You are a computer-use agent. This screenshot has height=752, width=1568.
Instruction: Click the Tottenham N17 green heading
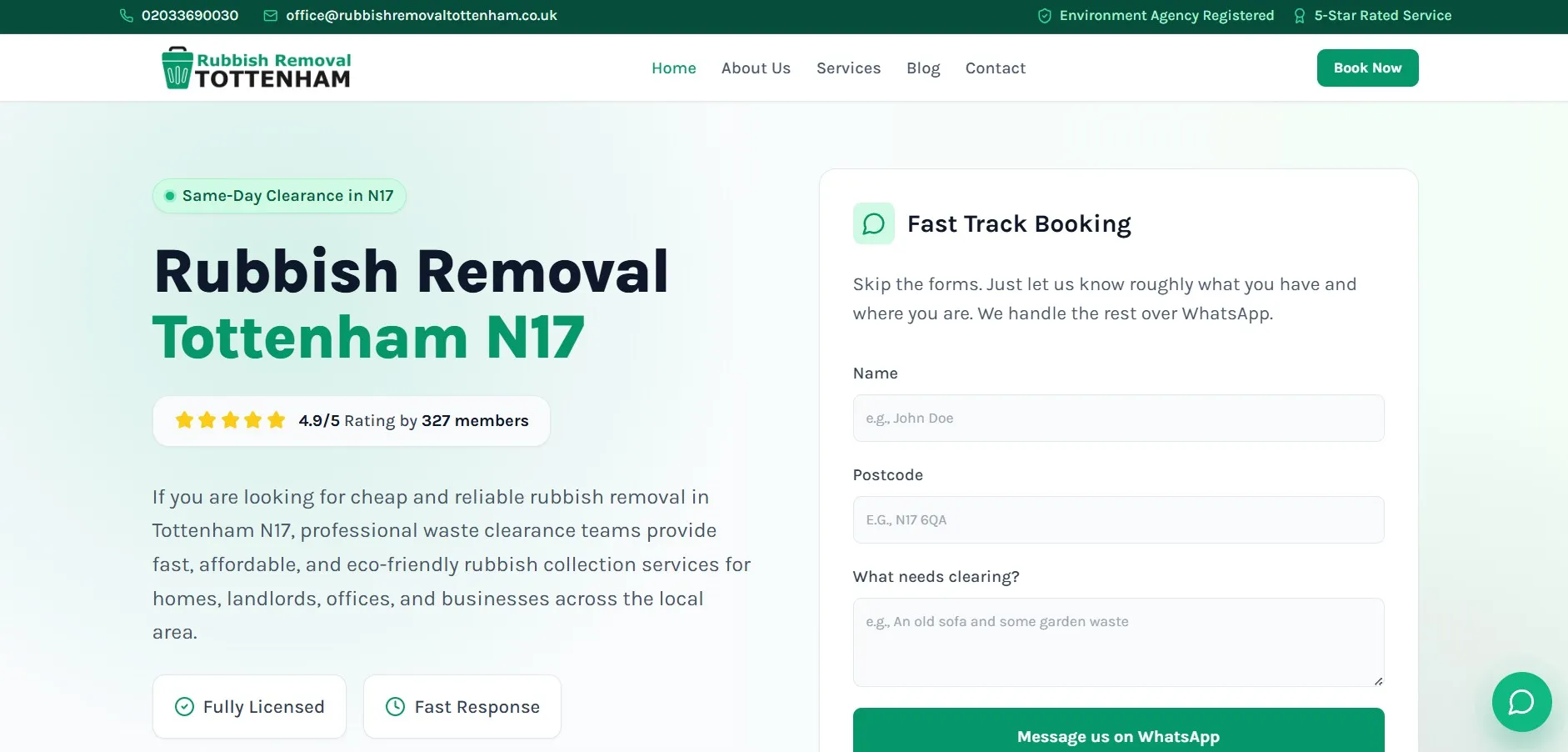click(368, 338)
